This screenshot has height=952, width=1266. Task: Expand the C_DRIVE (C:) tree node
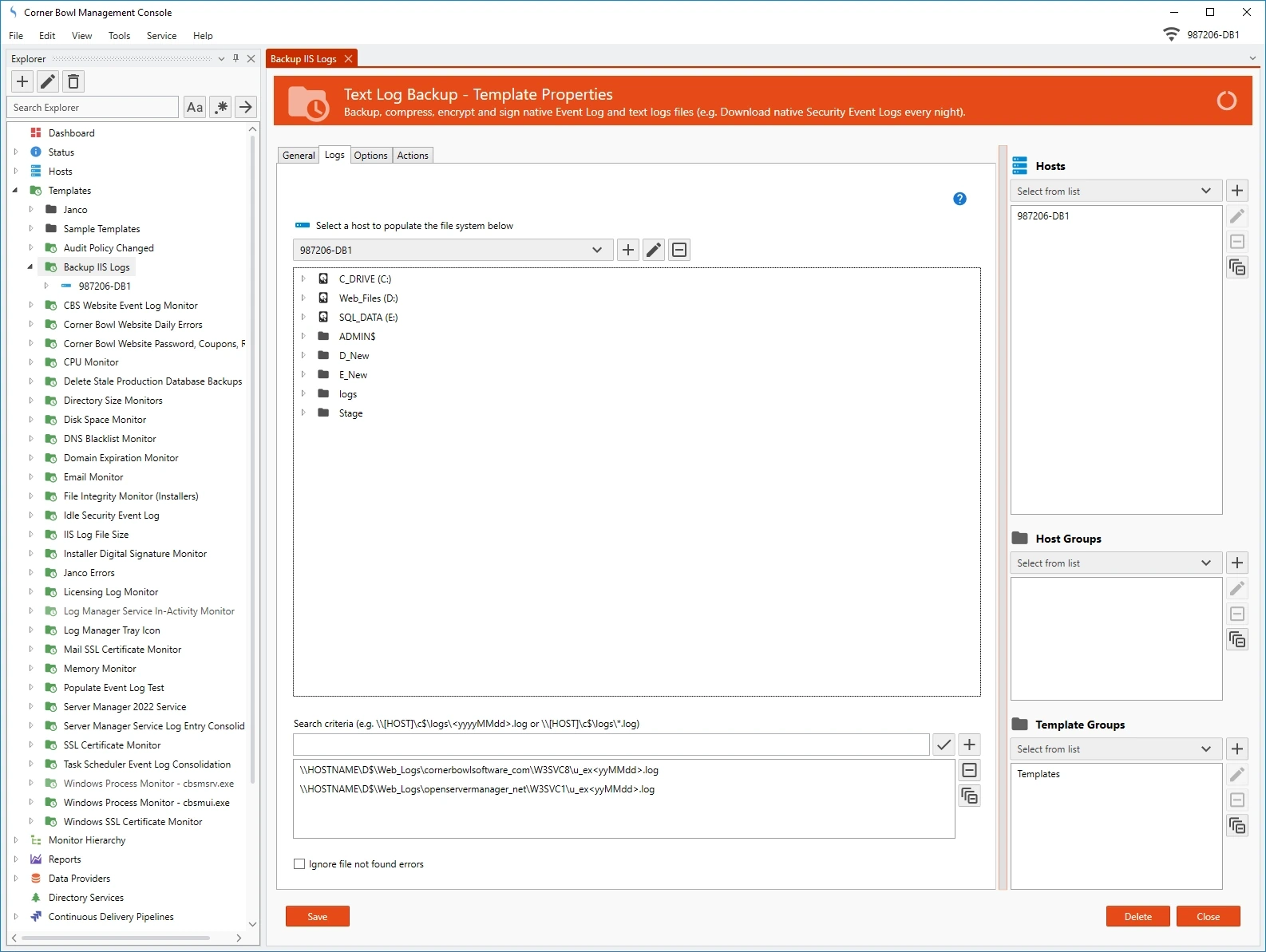pos(303,279)
